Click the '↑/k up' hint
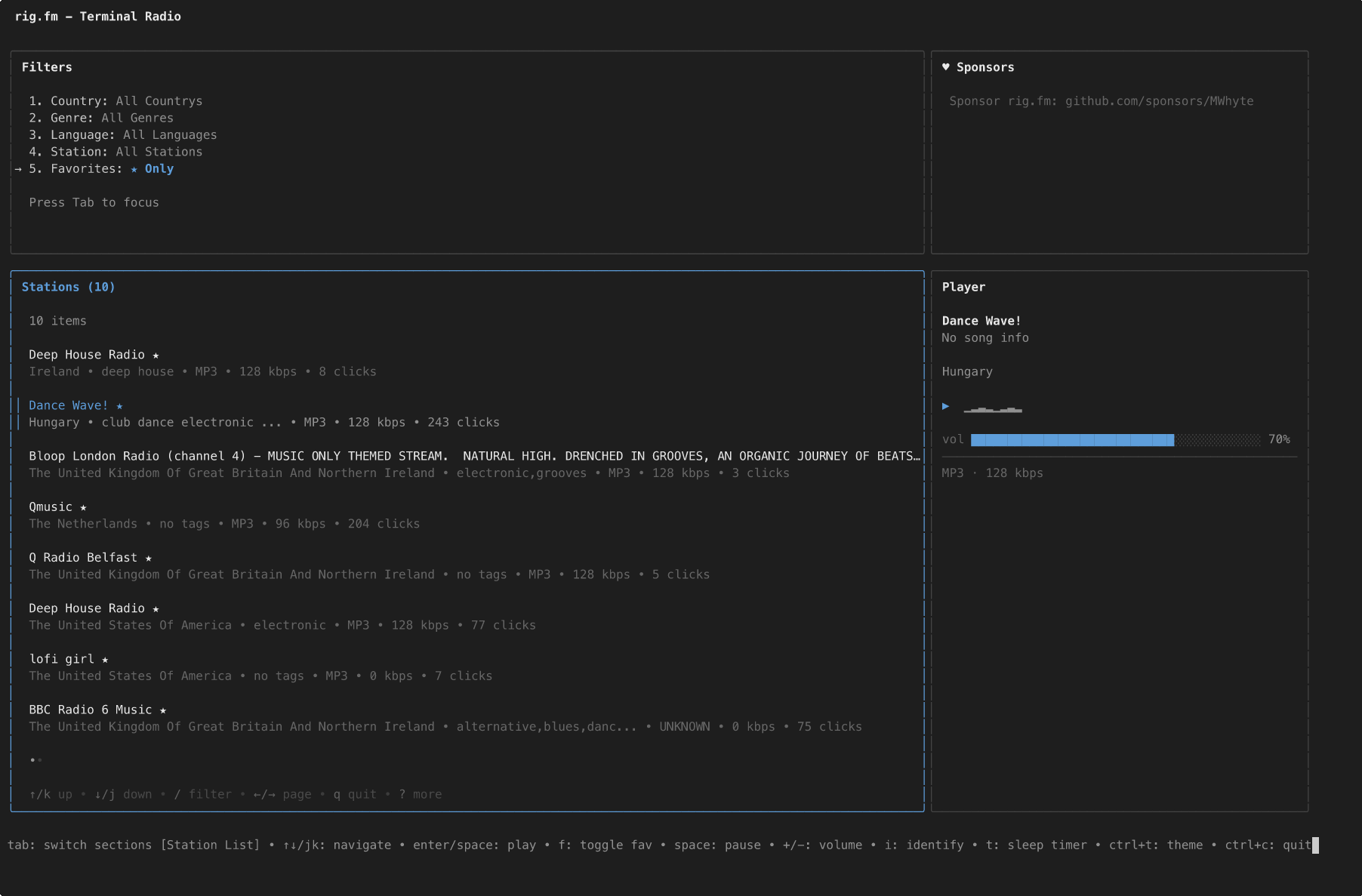The width and height of the screenshot is (1362, 896). click(x=51, y=795)
